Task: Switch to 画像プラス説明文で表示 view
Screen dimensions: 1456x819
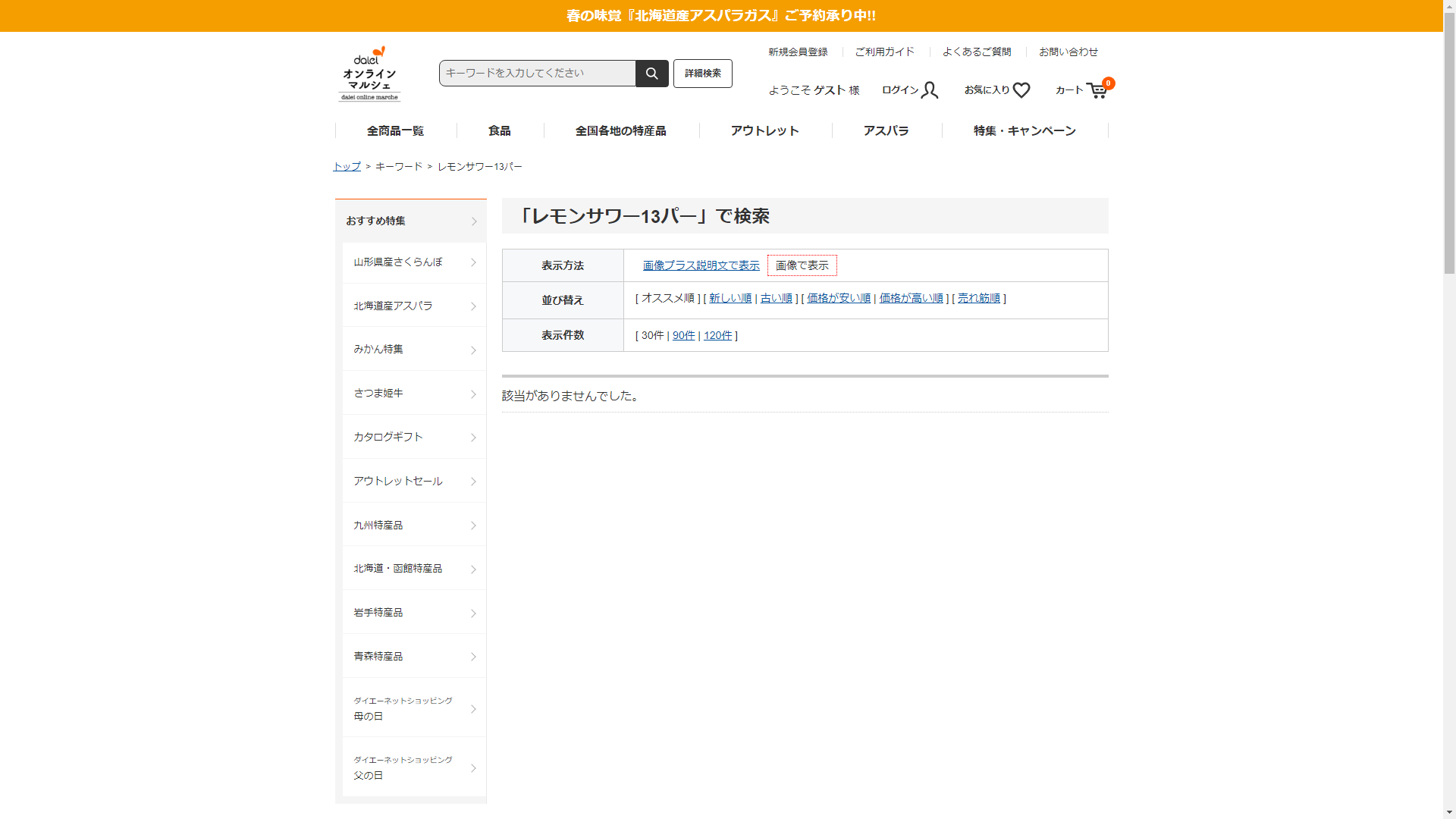Action: [x=701, y=265]
